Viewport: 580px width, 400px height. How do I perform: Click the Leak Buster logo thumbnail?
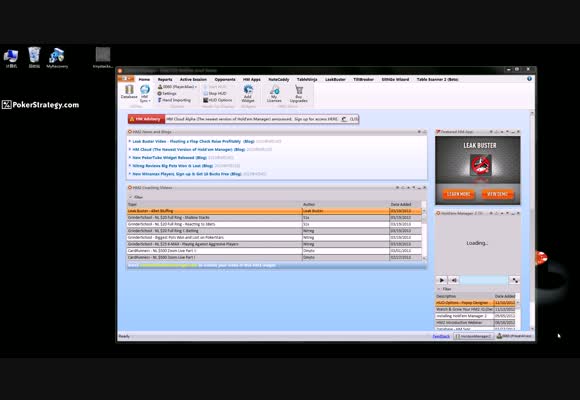point(480,165)
